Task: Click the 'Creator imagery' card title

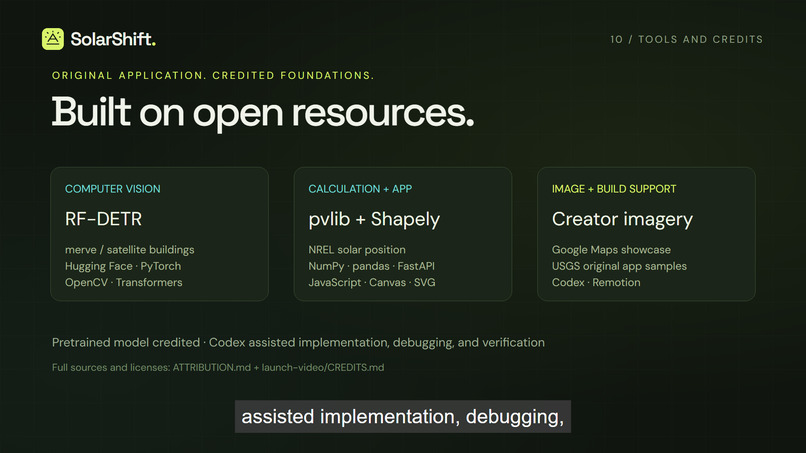Action: tap(622, 220)
